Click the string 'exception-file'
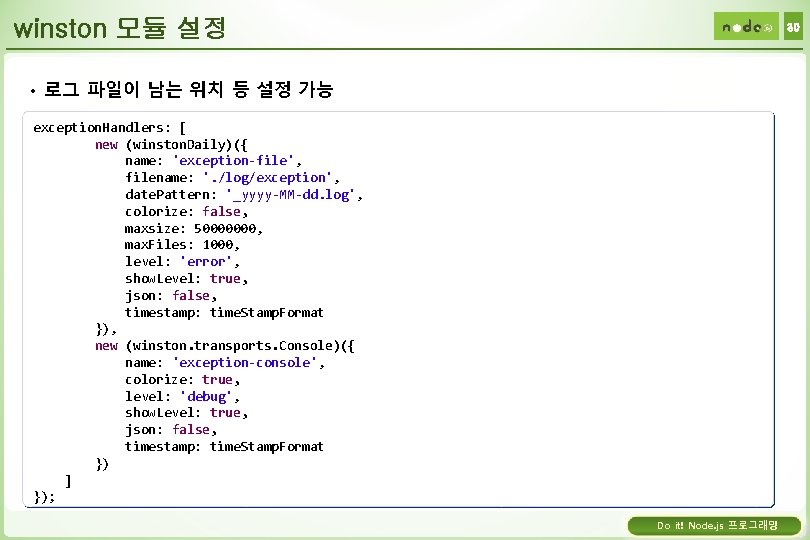The height and width of the screenshot is (540, 810). click(233, 161)
